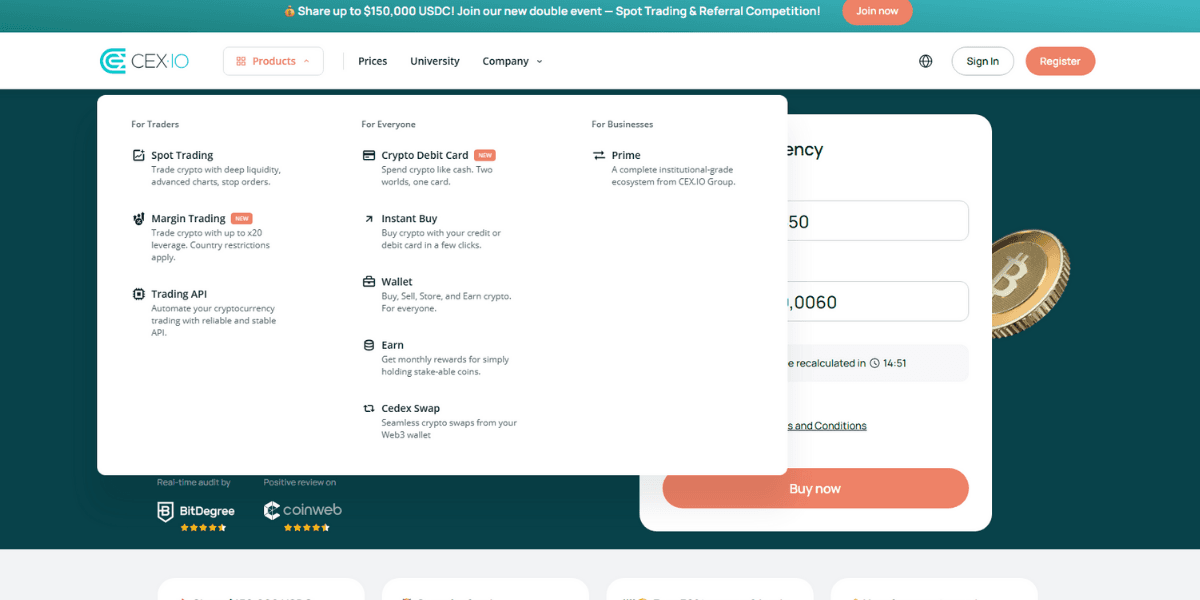The width and height of the screenshot is (1200, 600).
Task: Click the Cedex Swap arrows icon
Action: tap(369, 408)
